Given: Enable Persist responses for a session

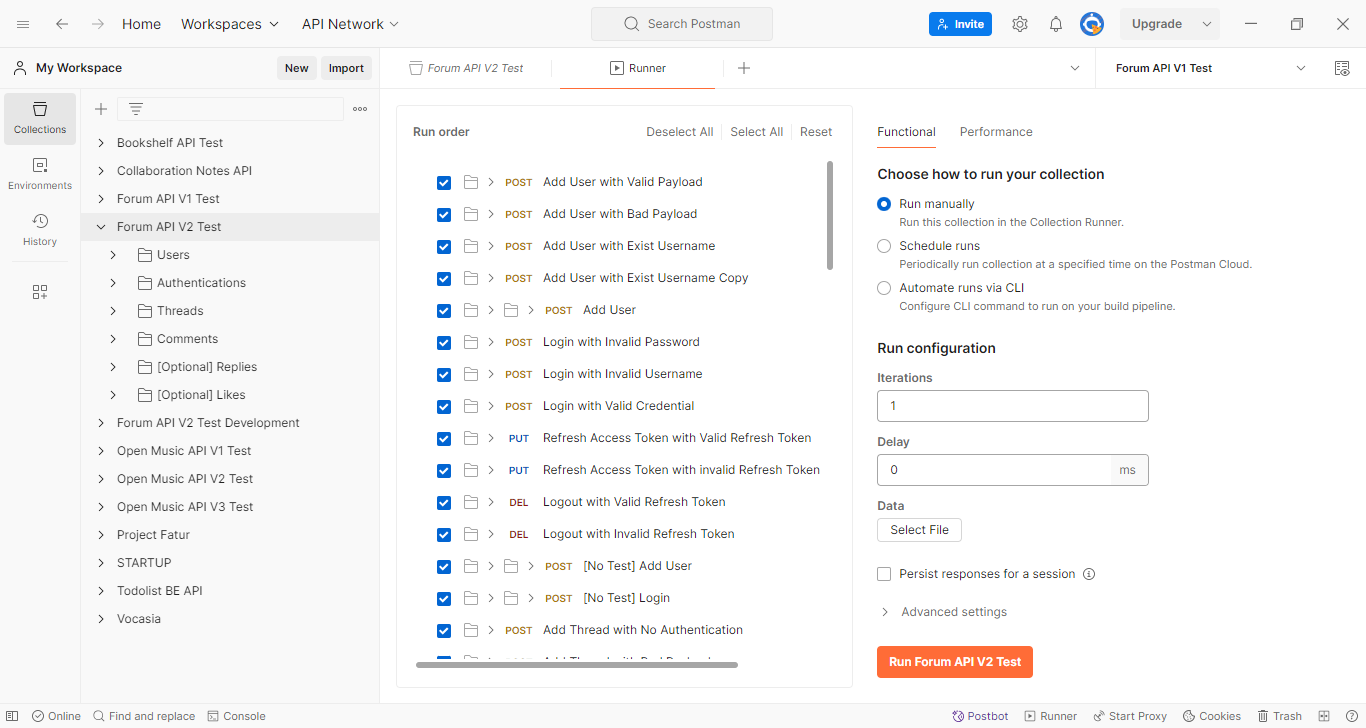Looking at the screenshot, I should 884,574.
